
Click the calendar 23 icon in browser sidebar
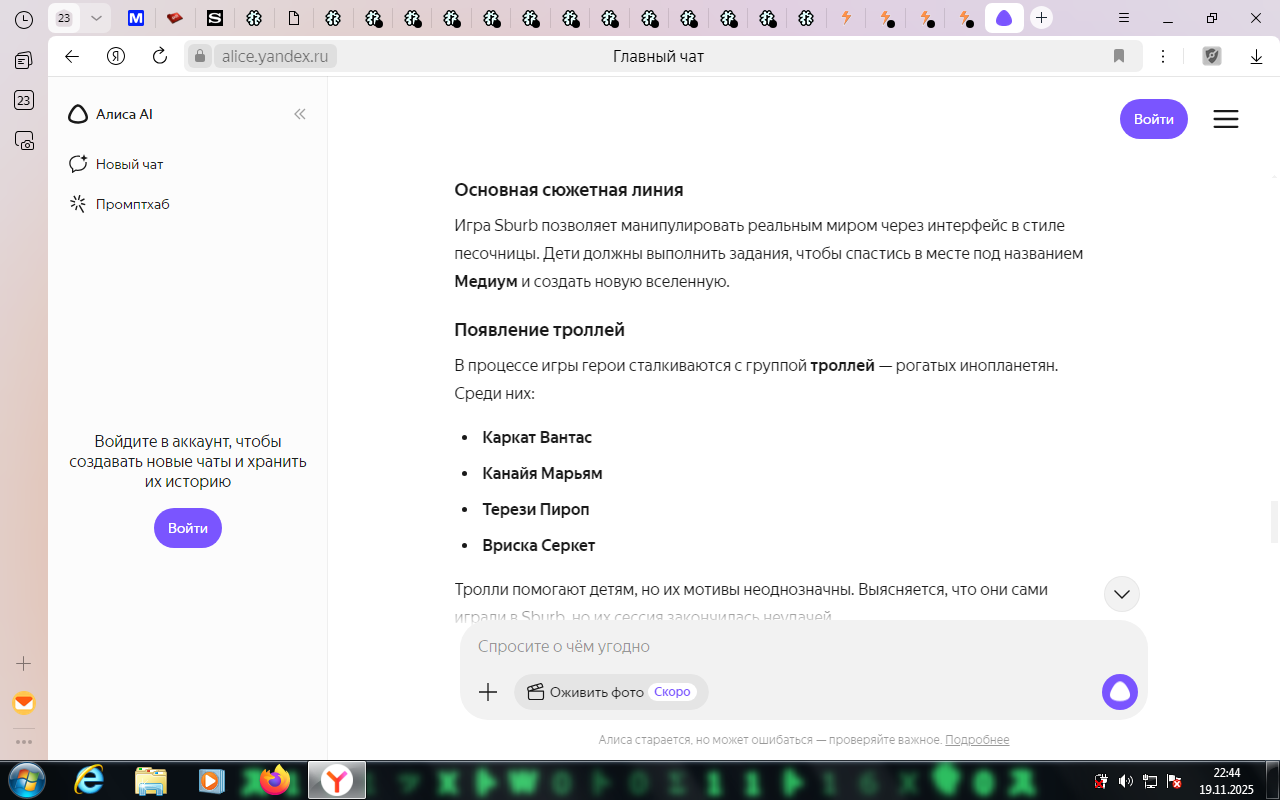24,100
